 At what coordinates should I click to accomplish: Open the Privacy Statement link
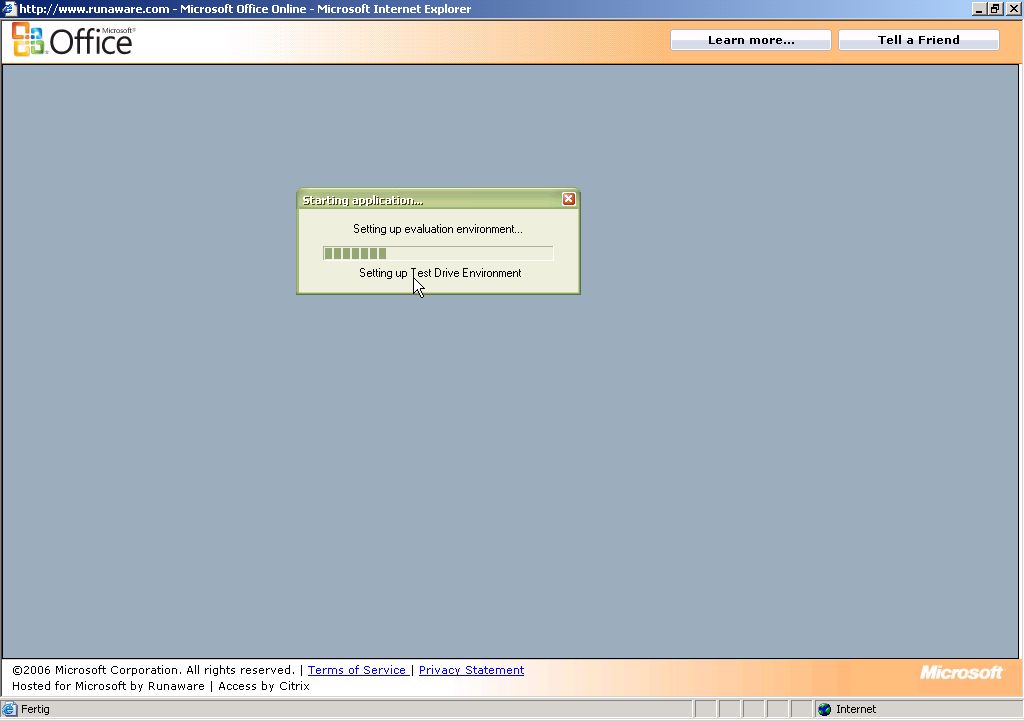coord(471,670)
